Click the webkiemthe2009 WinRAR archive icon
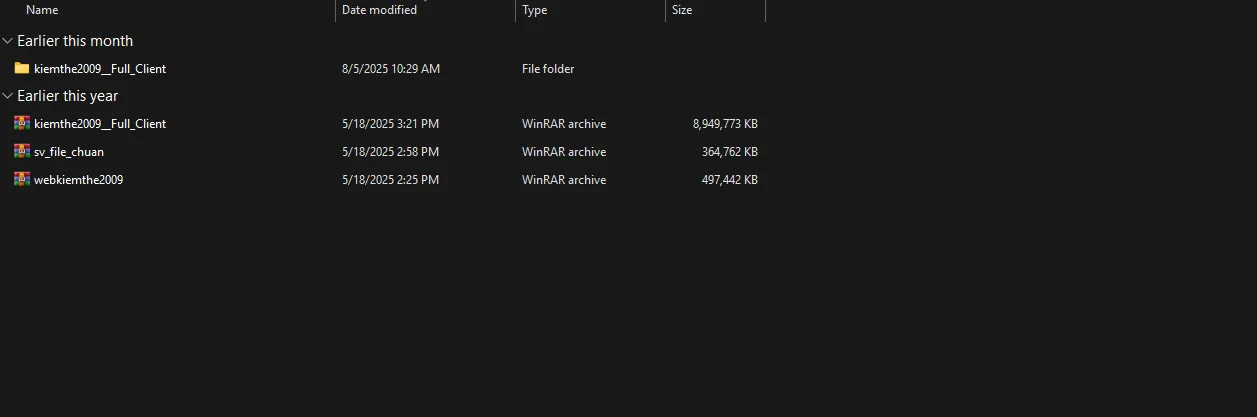 pyautogui.click(x=22, y=180)
